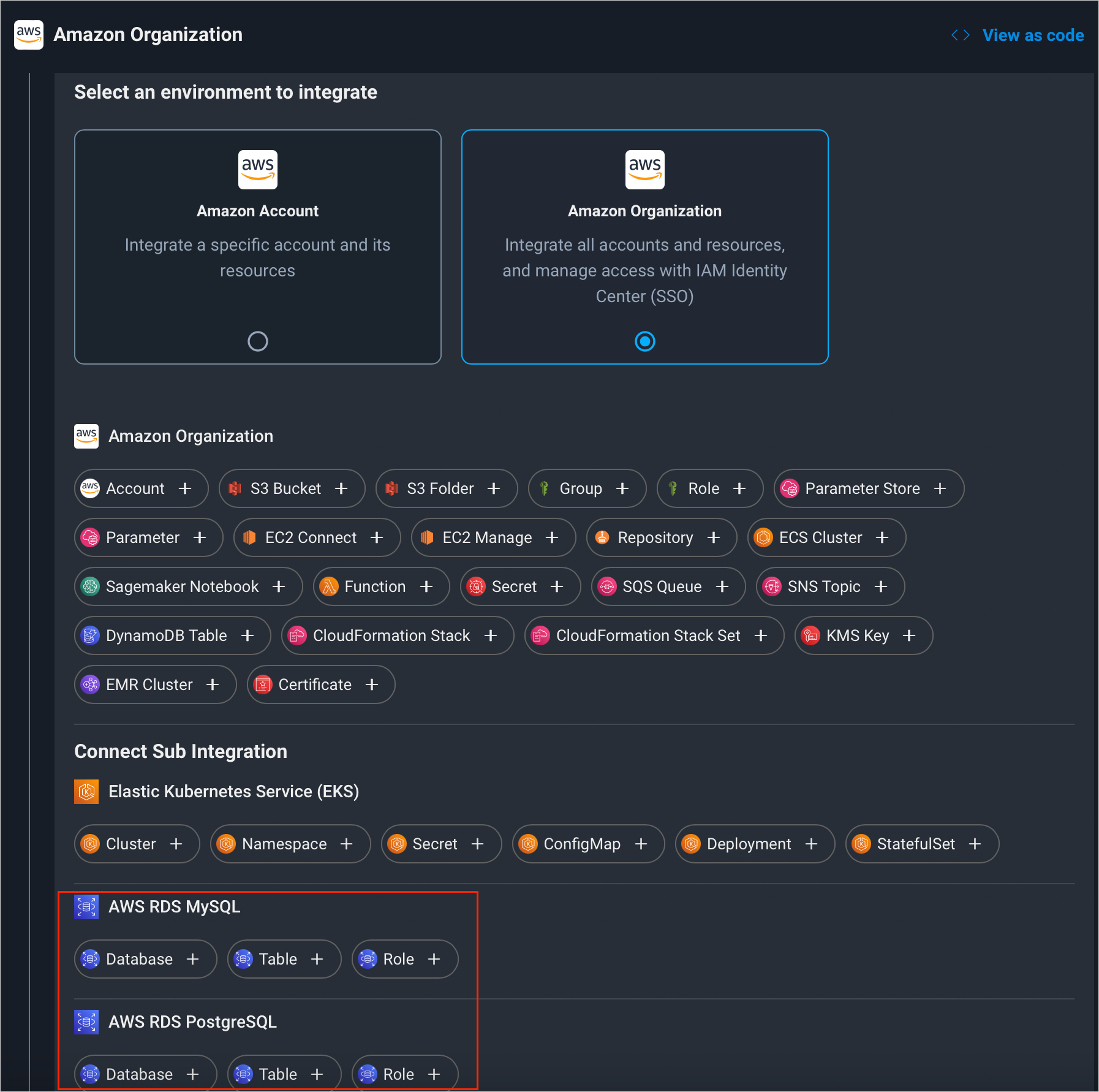Viewport: 1099px width, 1092px height.
Task: Click the EKS service icon
Action: (86, 792)
